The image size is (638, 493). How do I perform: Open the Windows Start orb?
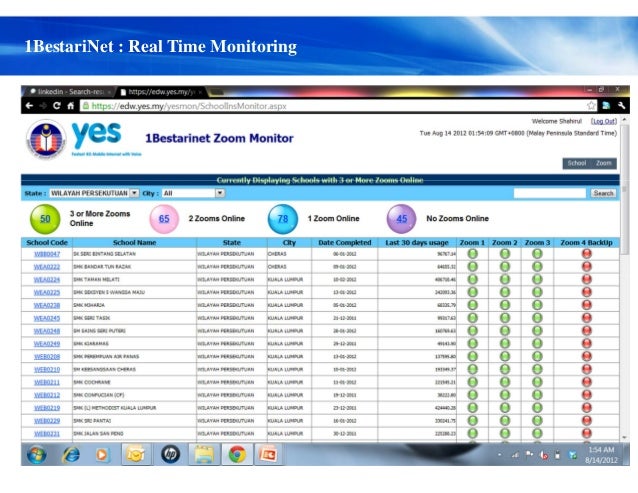tap(37, 454)
